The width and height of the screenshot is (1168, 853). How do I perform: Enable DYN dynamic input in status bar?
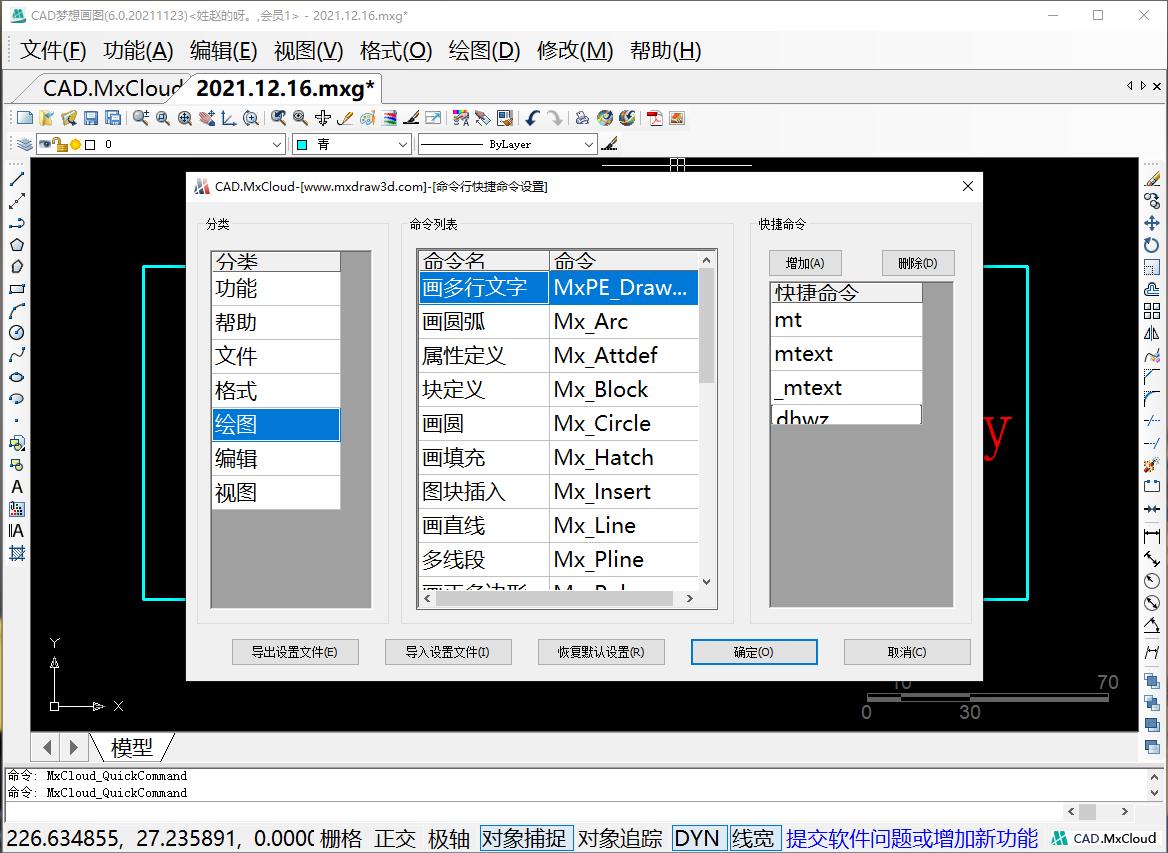698,838
